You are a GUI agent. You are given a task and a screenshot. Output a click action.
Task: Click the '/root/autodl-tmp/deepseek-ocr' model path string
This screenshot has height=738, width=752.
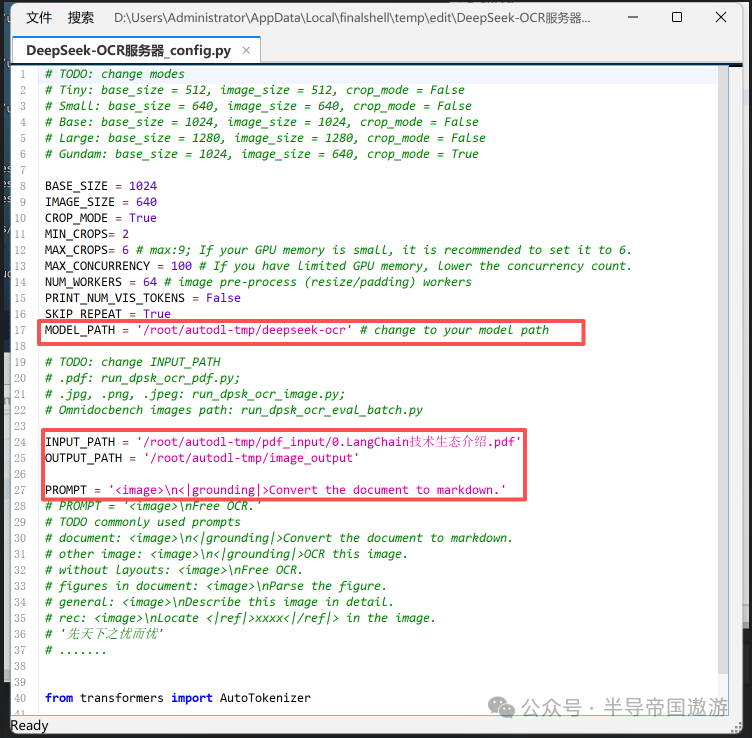click(x=244, y=330)
